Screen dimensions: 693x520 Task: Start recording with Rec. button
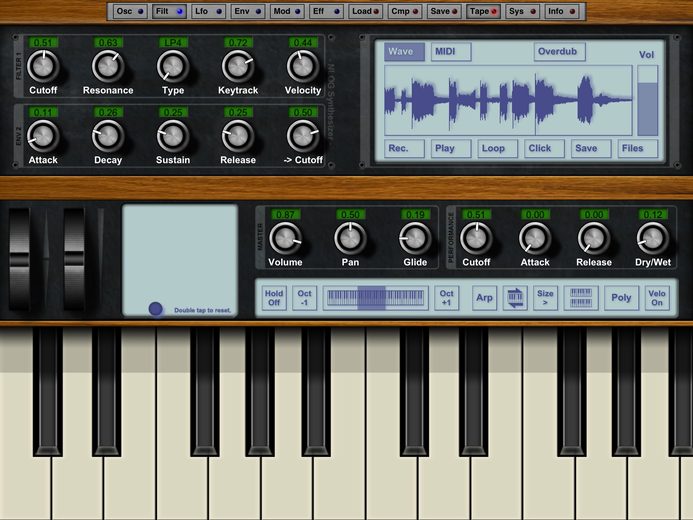pos(404,148)
